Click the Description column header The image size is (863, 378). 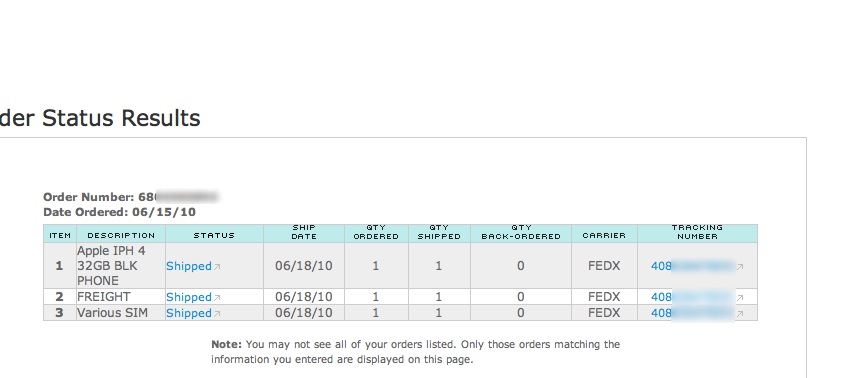pos(121,235)
